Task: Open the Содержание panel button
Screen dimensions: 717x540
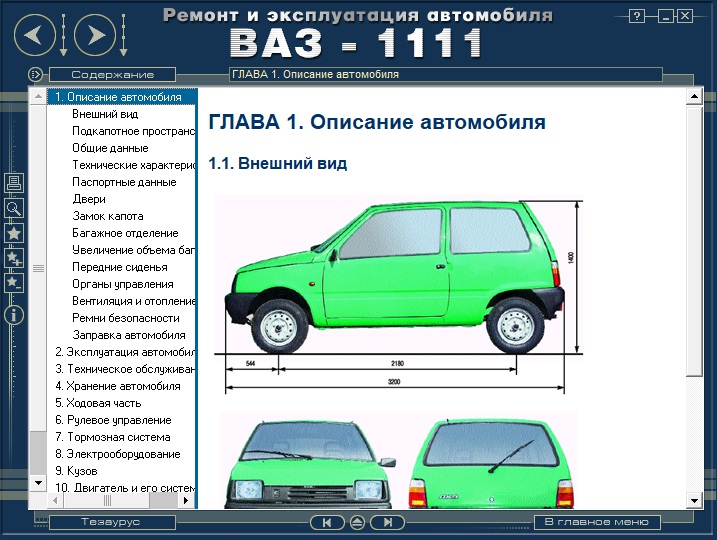Action: point(112,75)
